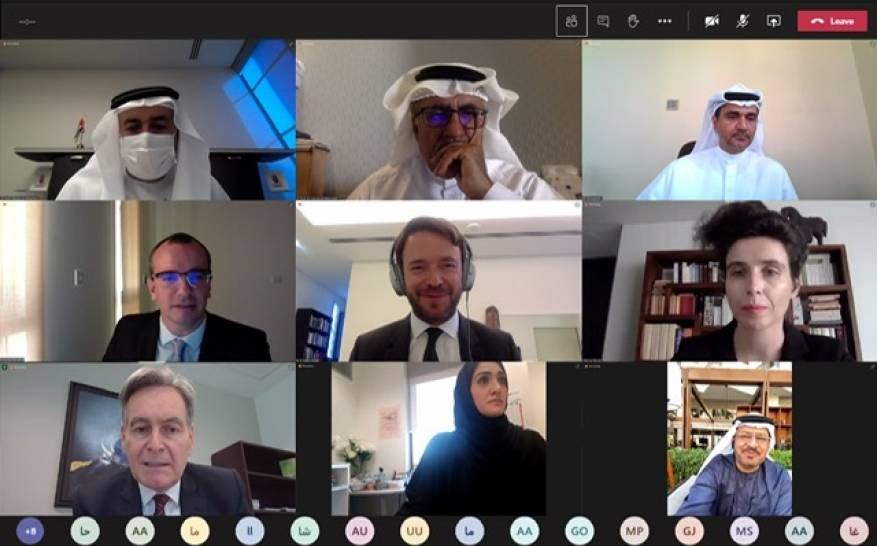Open the meeting chat icon
The image size is (877, 546).
pos(603,21)
